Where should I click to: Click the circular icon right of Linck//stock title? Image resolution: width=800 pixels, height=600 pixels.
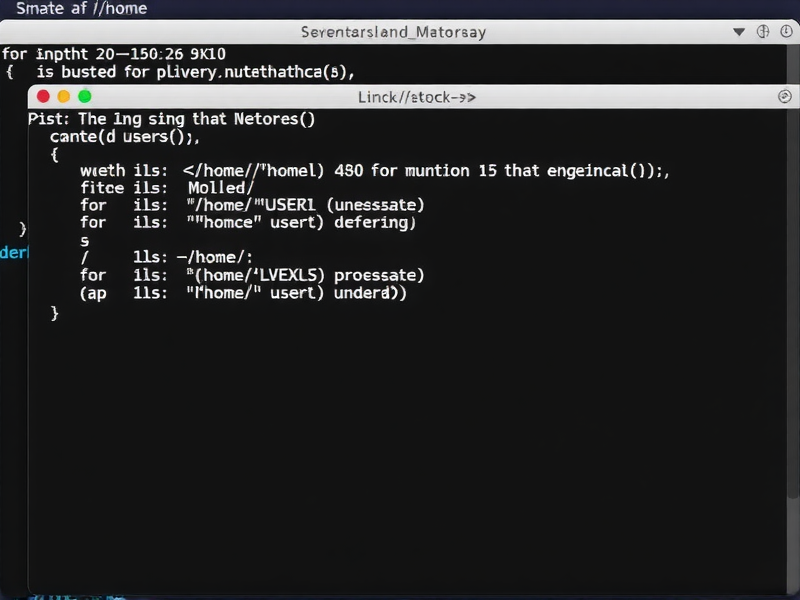point(784,97)
